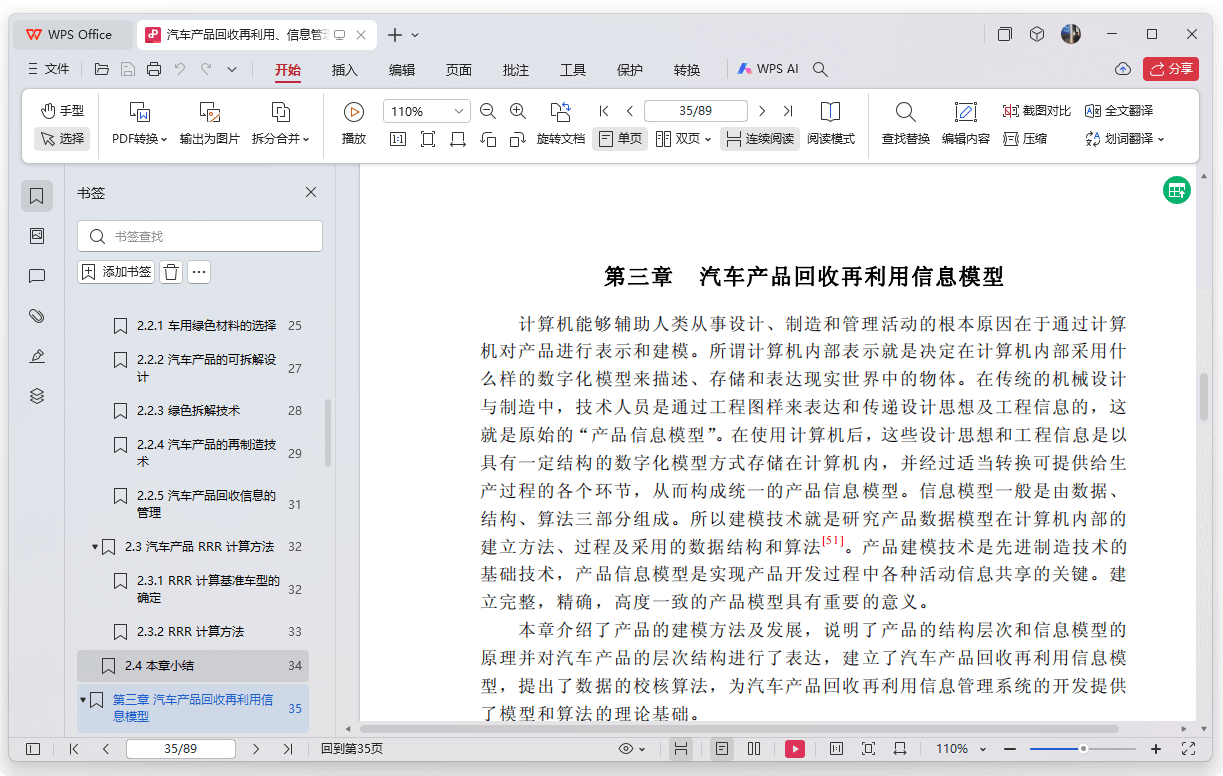
Task: Click the open folder icon in quick access
Action: 102,69
